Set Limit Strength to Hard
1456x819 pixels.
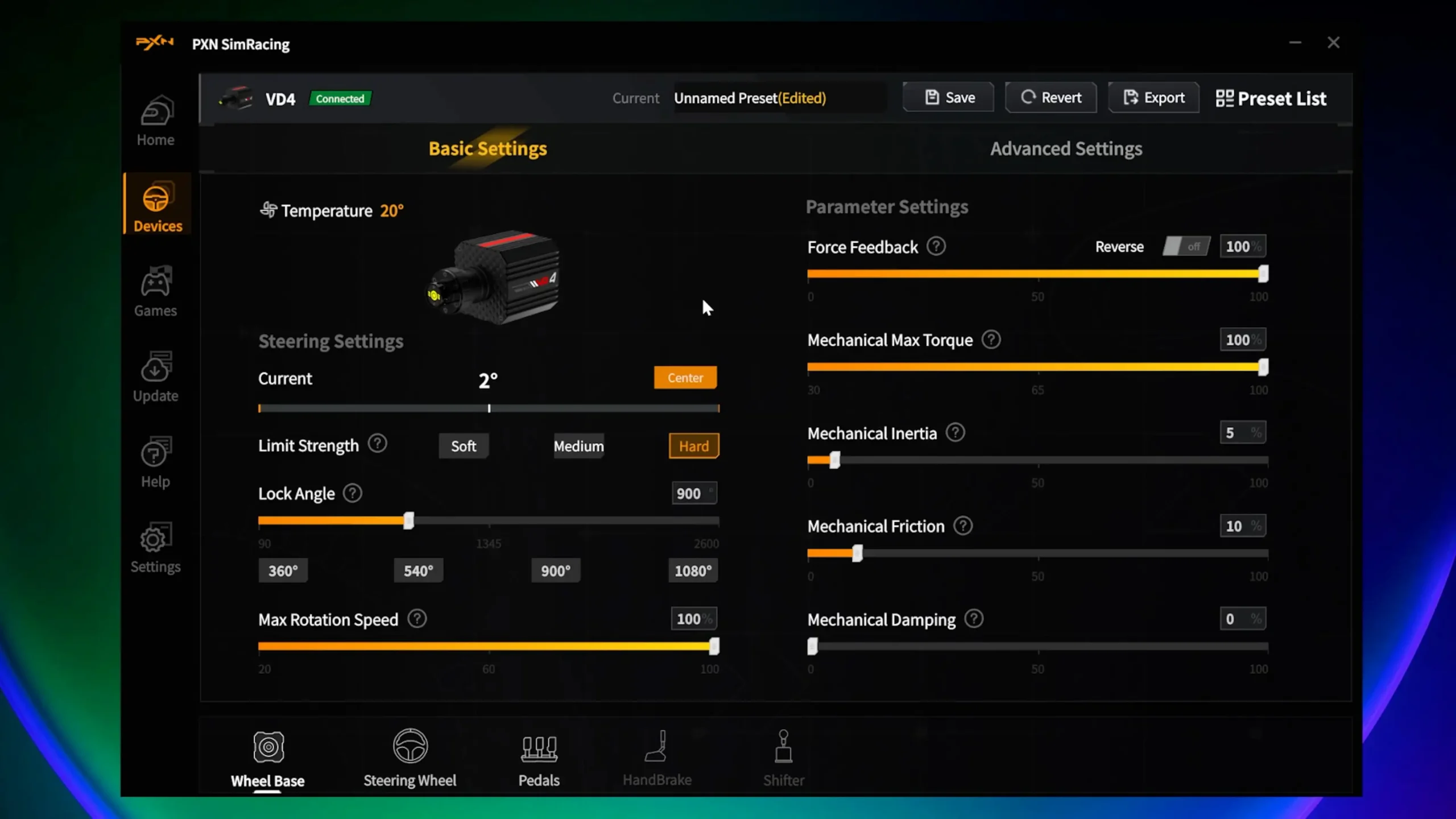click(x=694, y=446)
